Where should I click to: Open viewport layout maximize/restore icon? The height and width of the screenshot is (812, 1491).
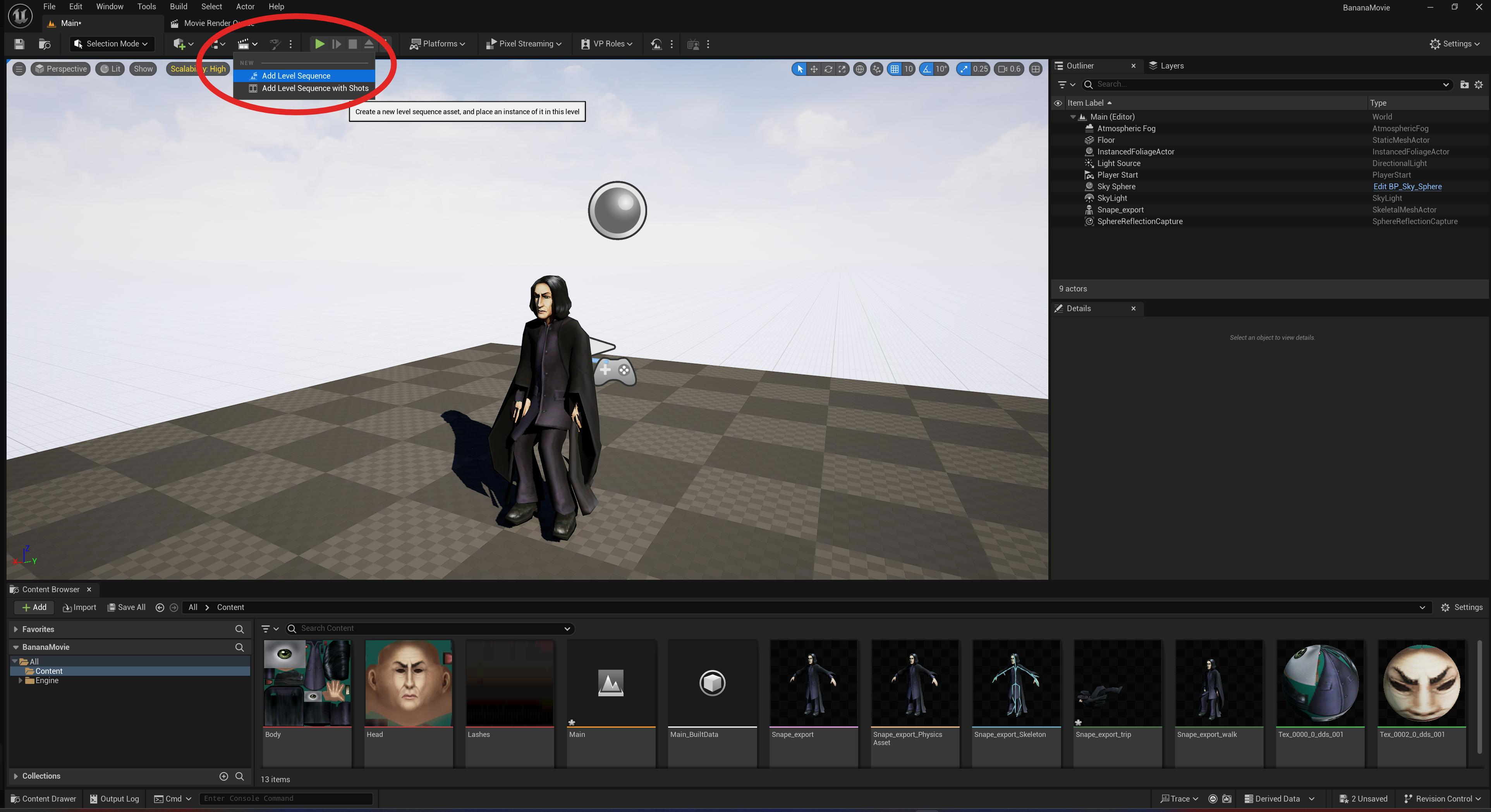1036,69
